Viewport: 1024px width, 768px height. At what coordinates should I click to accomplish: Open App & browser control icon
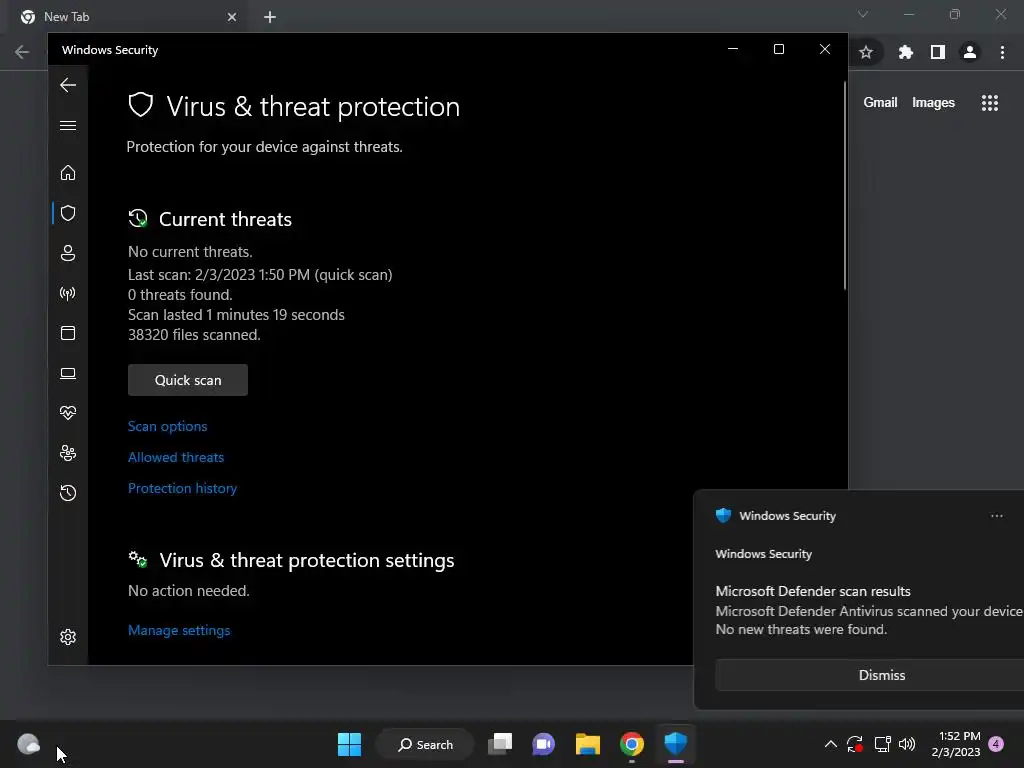tap(68, 333)
